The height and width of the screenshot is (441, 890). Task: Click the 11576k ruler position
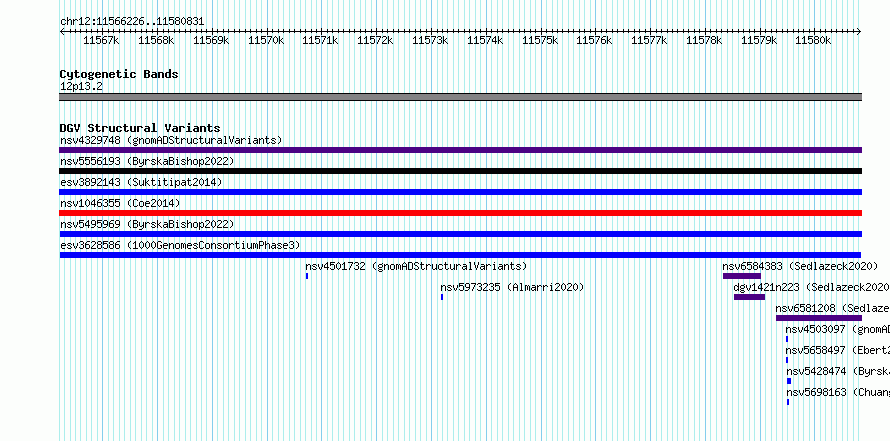coord(595,40)
